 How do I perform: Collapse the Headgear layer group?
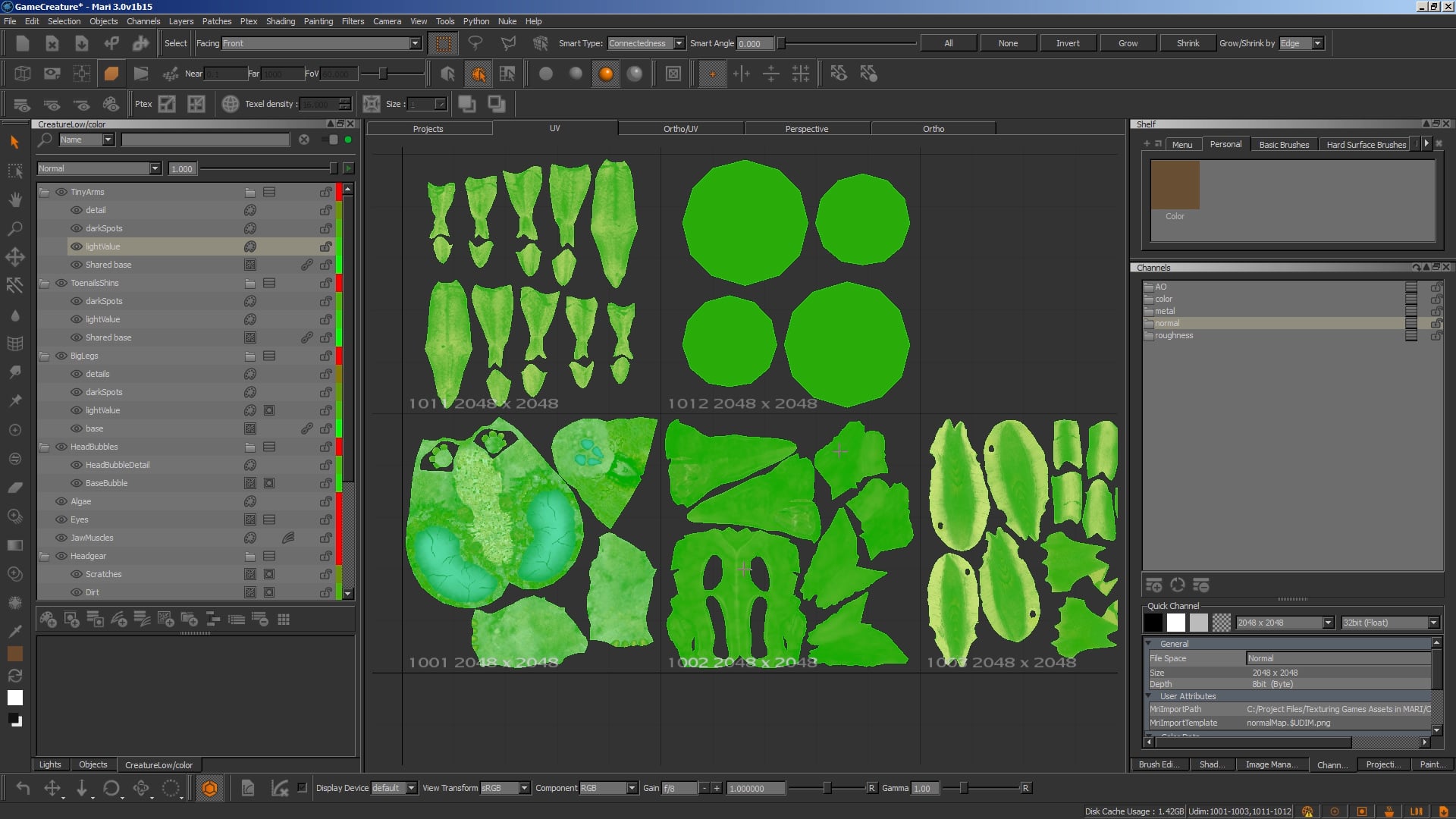(44, 556)
